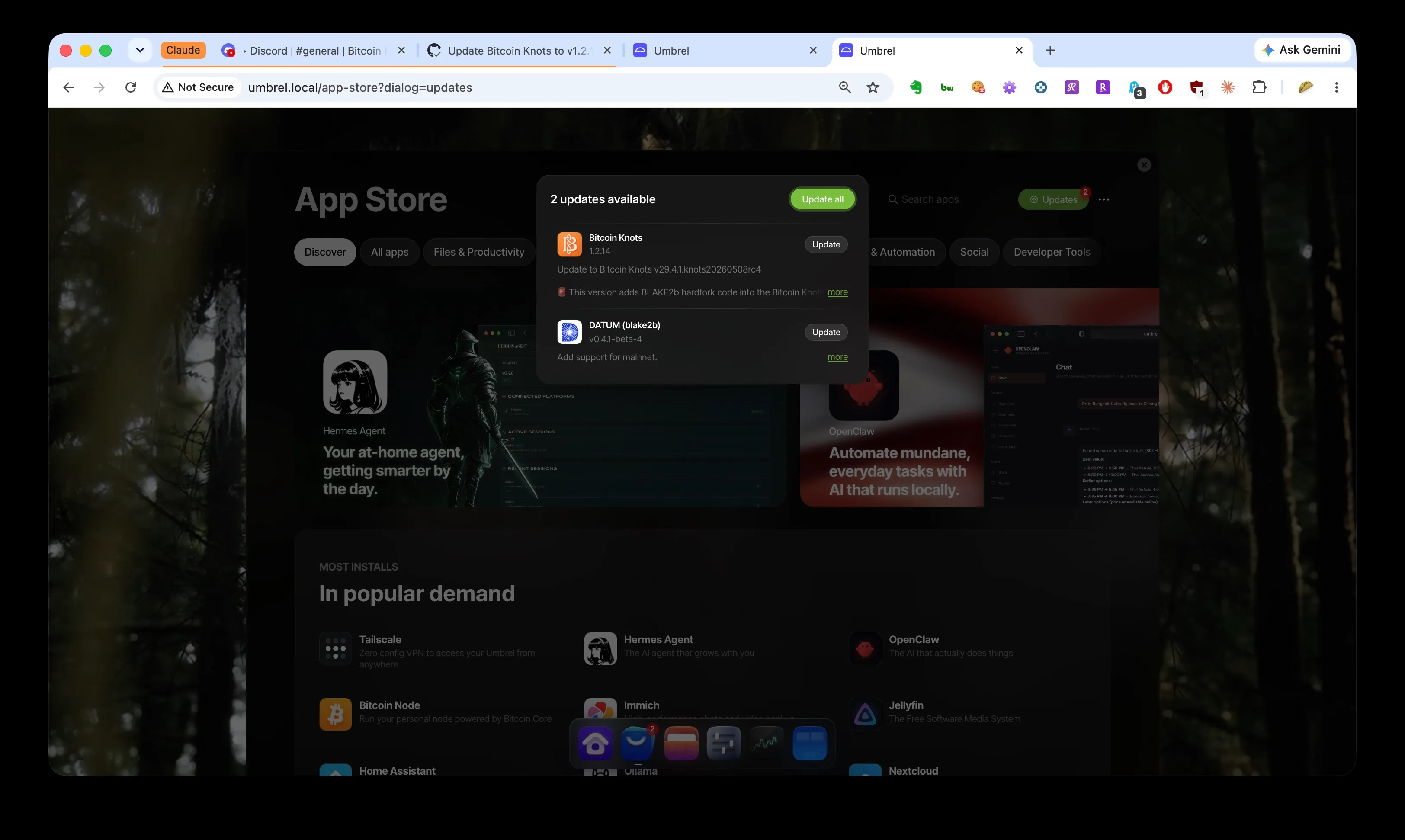The width and height of the screenshot is (1405, 840).
Task: Open the tab search chevron dropdown
Action: pyautogui.click(x=140, y=50)
